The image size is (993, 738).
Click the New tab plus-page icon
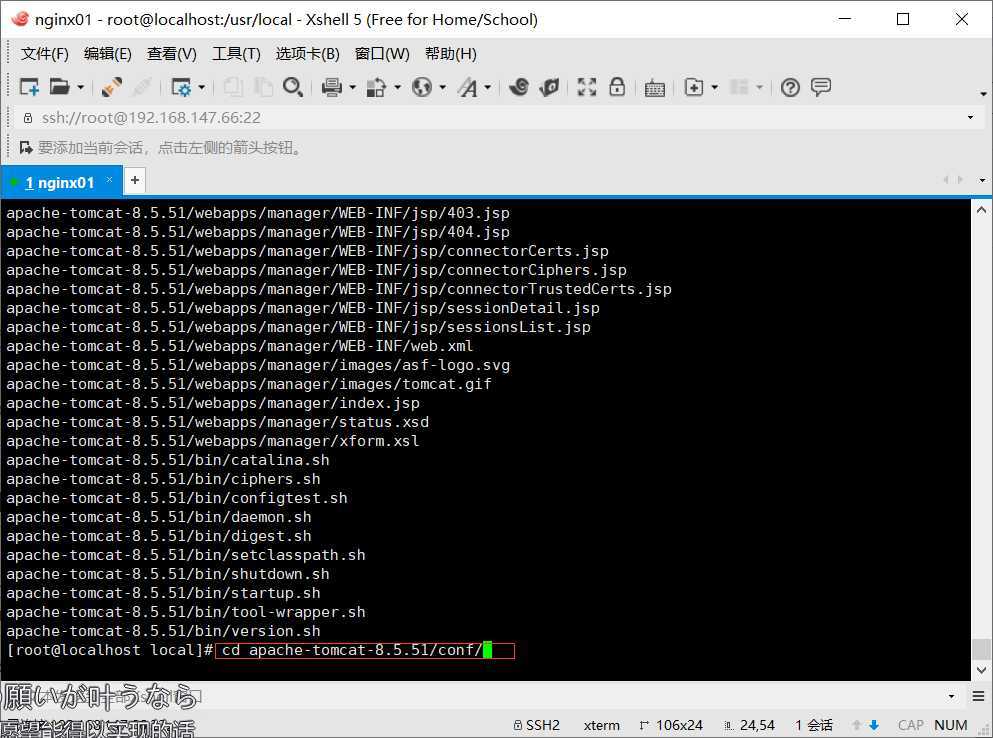coord(694,87)
